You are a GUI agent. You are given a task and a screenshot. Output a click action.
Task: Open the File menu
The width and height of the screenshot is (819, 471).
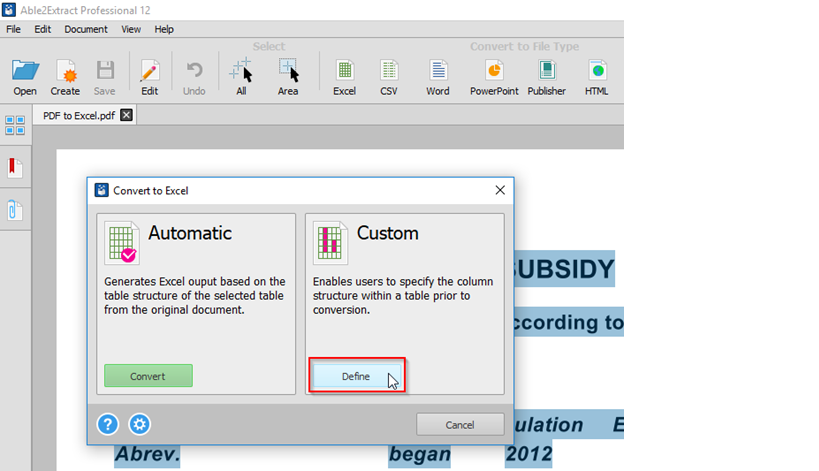point(14,29)
